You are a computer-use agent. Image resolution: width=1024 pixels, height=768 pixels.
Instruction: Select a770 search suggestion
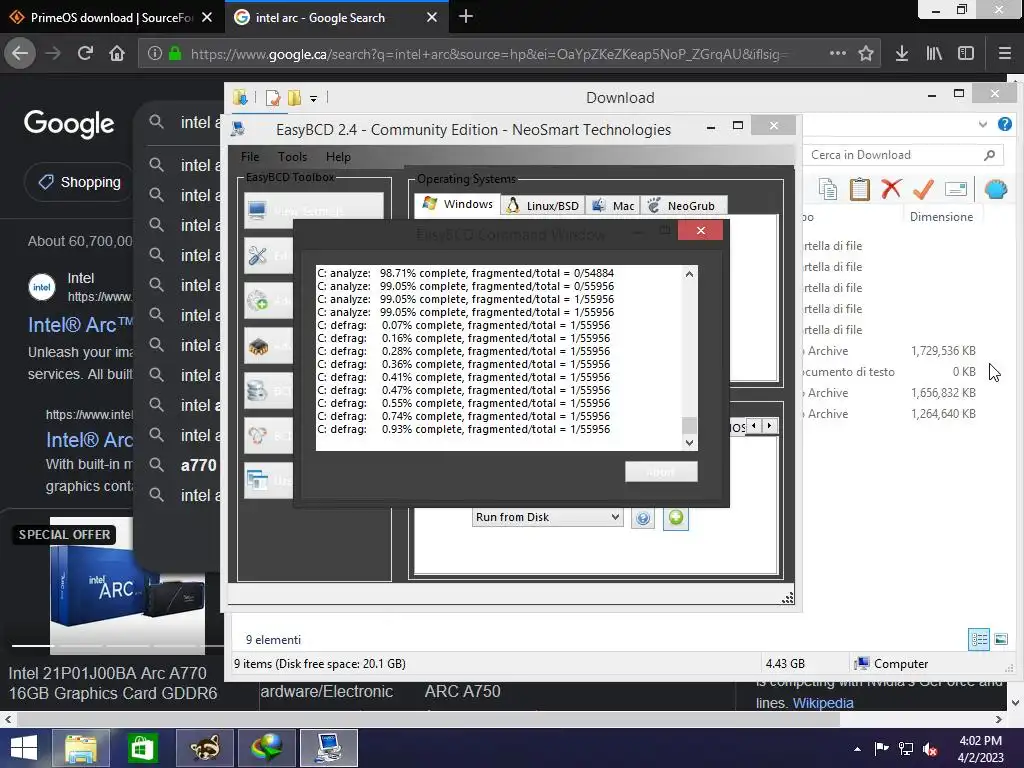[199, 465]
